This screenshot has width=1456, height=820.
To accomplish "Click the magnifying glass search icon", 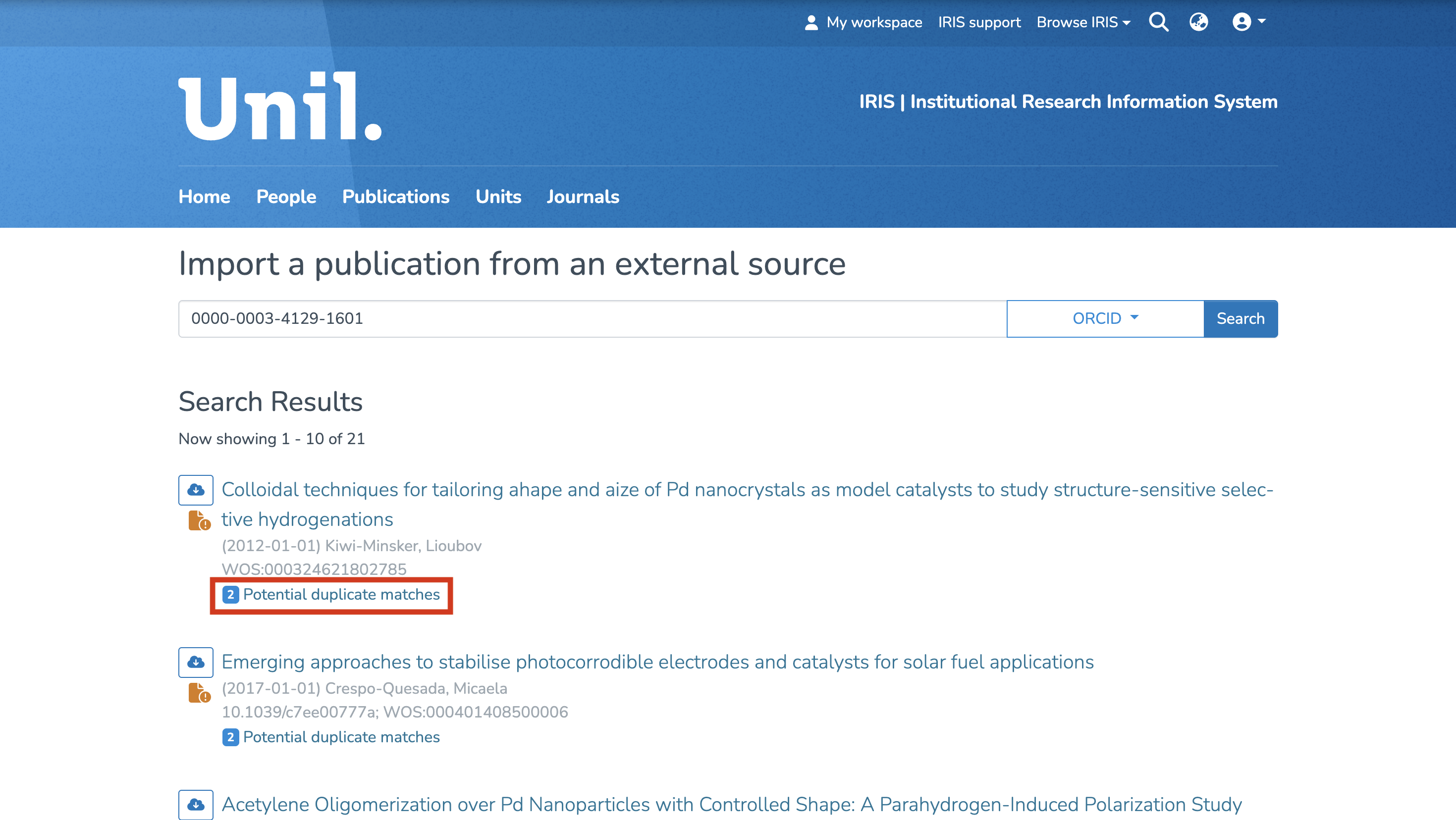I will click(1158, 22).
